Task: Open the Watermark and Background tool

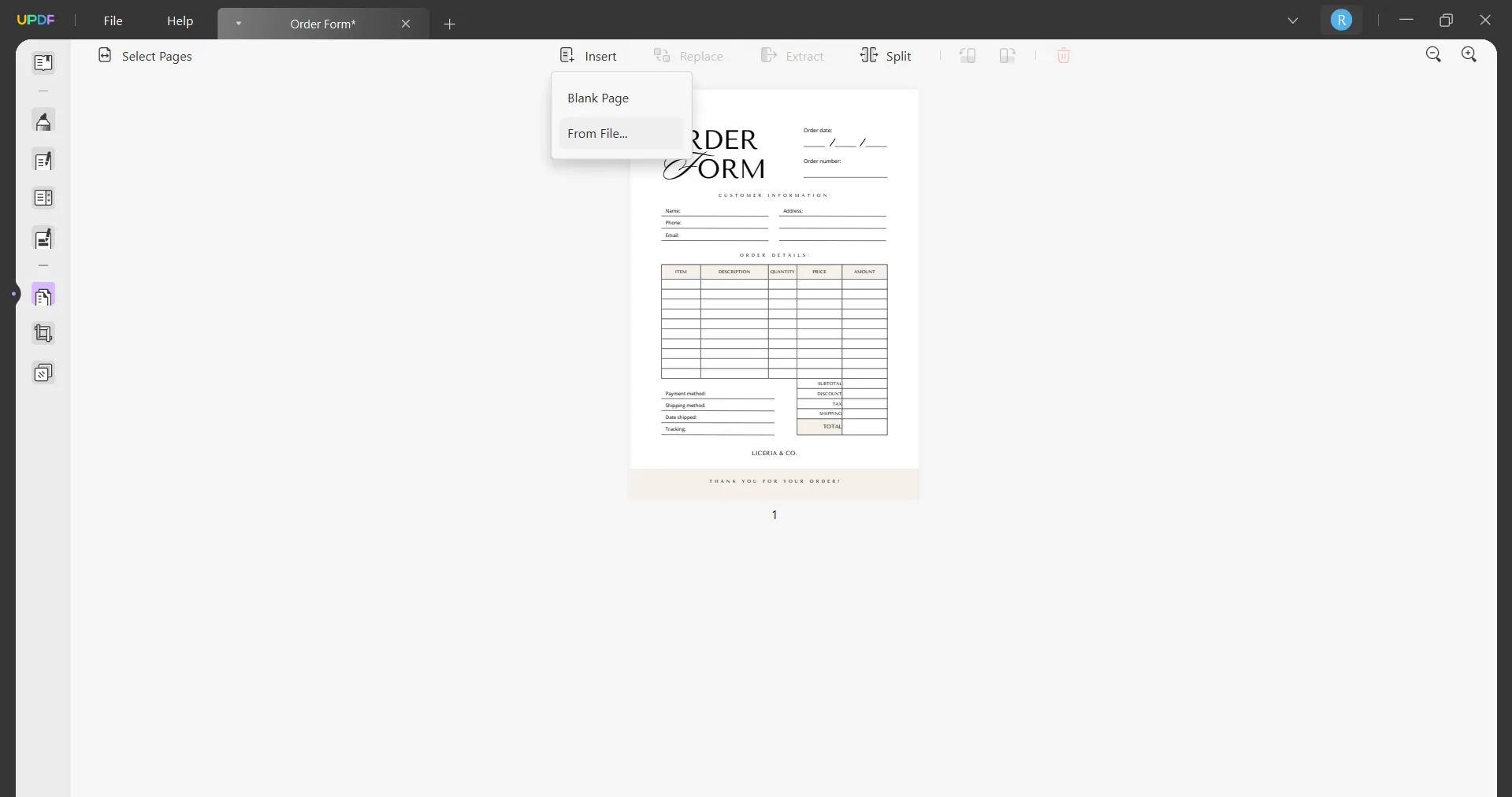Action: (x=43, y=373)
